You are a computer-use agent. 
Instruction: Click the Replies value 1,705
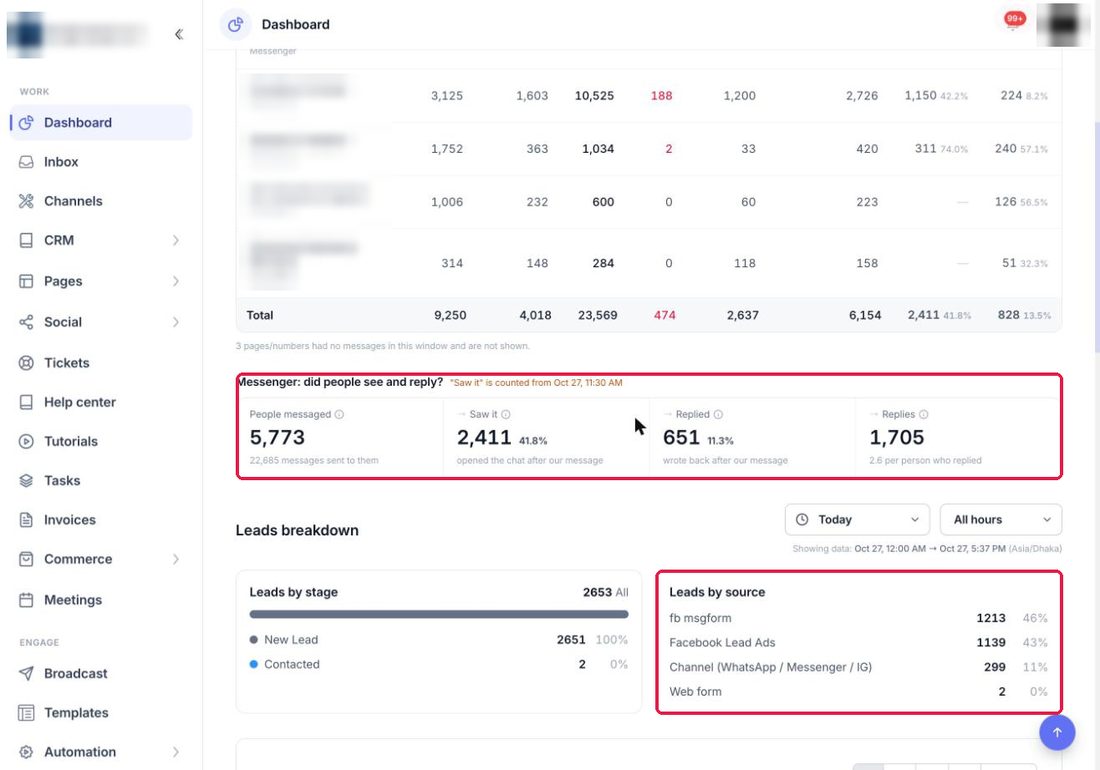pyautogui.click(x=897, y=438)
